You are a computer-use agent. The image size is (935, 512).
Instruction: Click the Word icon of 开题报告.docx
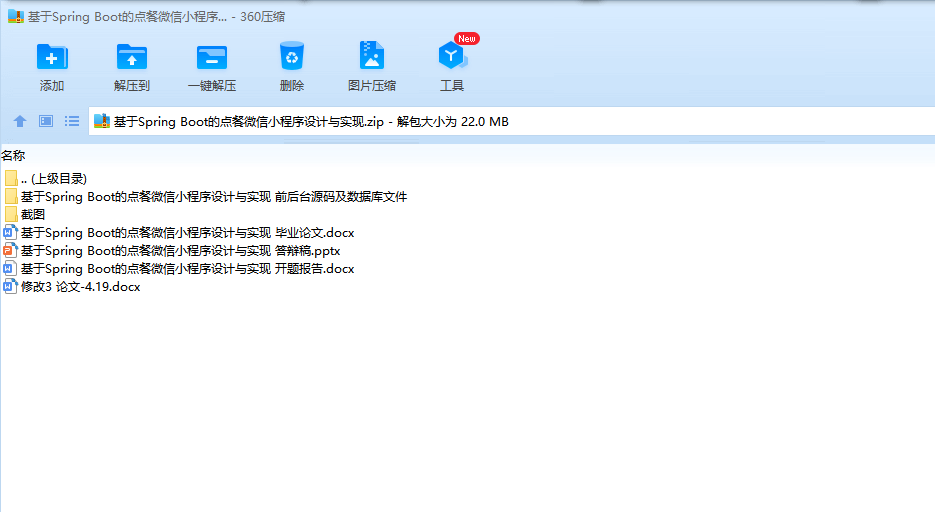pos(10,269)
